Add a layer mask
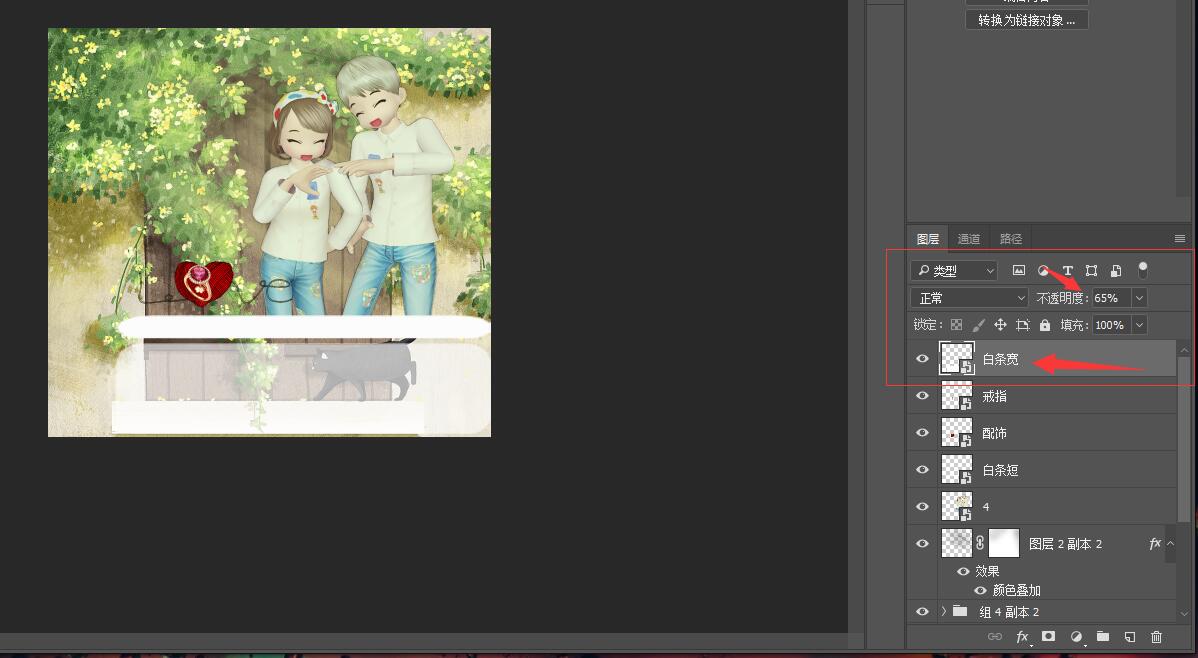Screen dimensions: 1198x658 (1048, 637)
